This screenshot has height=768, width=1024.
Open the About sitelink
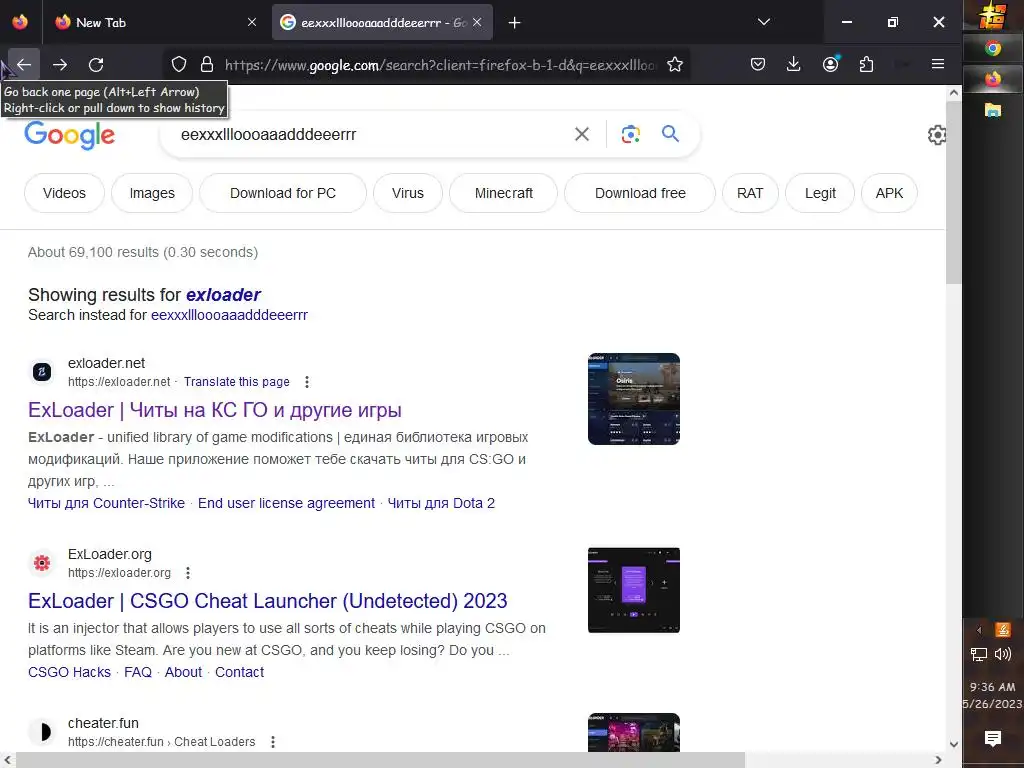[x=184, y=673]
